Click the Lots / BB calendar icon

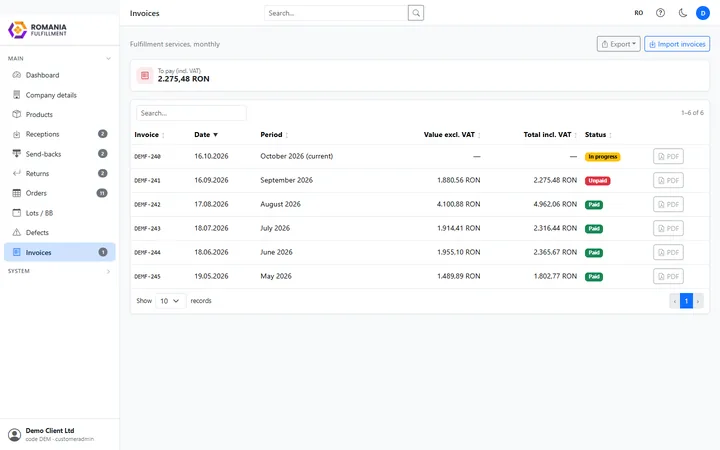point(17,213)
